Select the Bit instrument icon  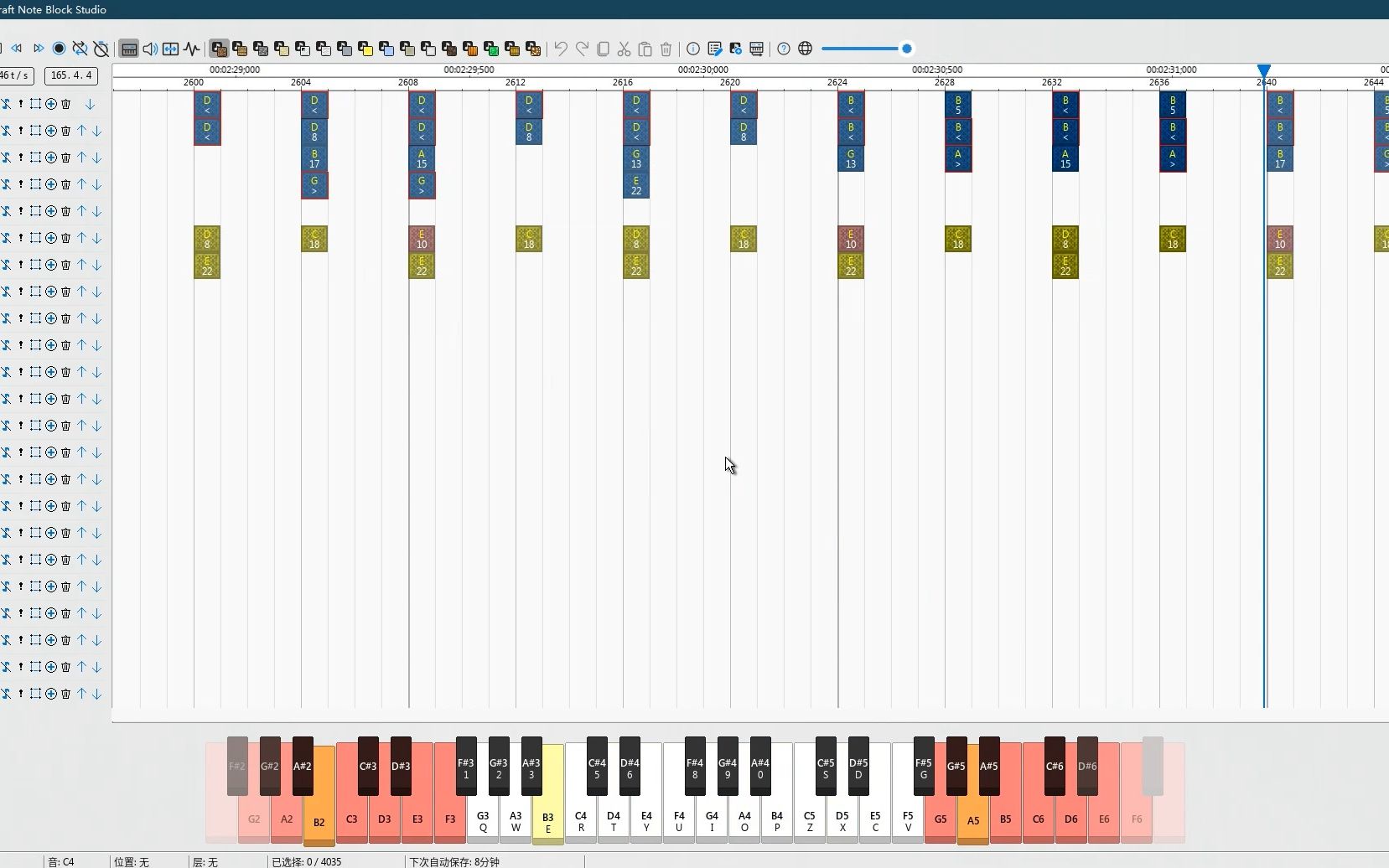491,49
